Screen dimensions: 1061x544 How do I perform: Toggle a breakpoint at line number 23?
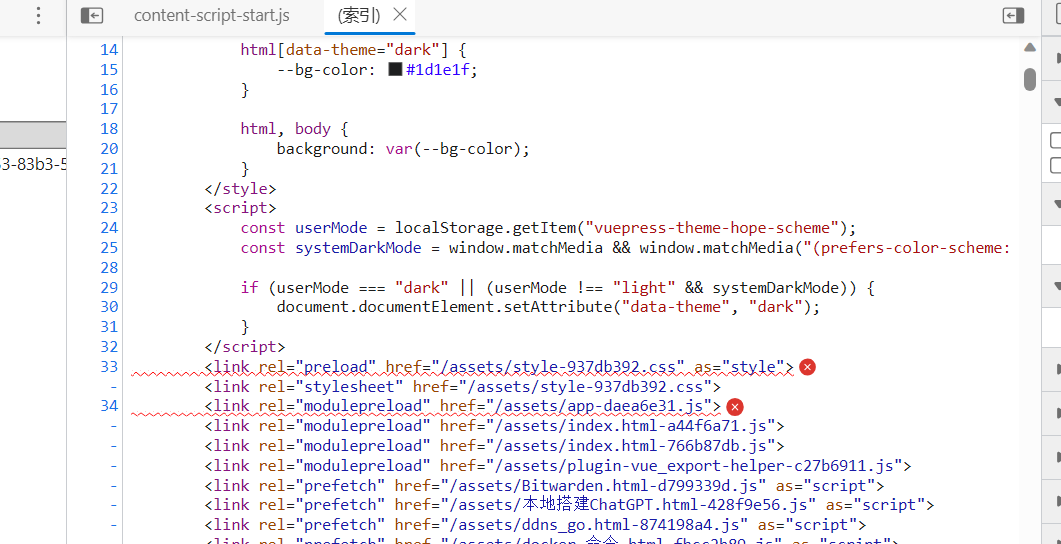click(109, 208)
